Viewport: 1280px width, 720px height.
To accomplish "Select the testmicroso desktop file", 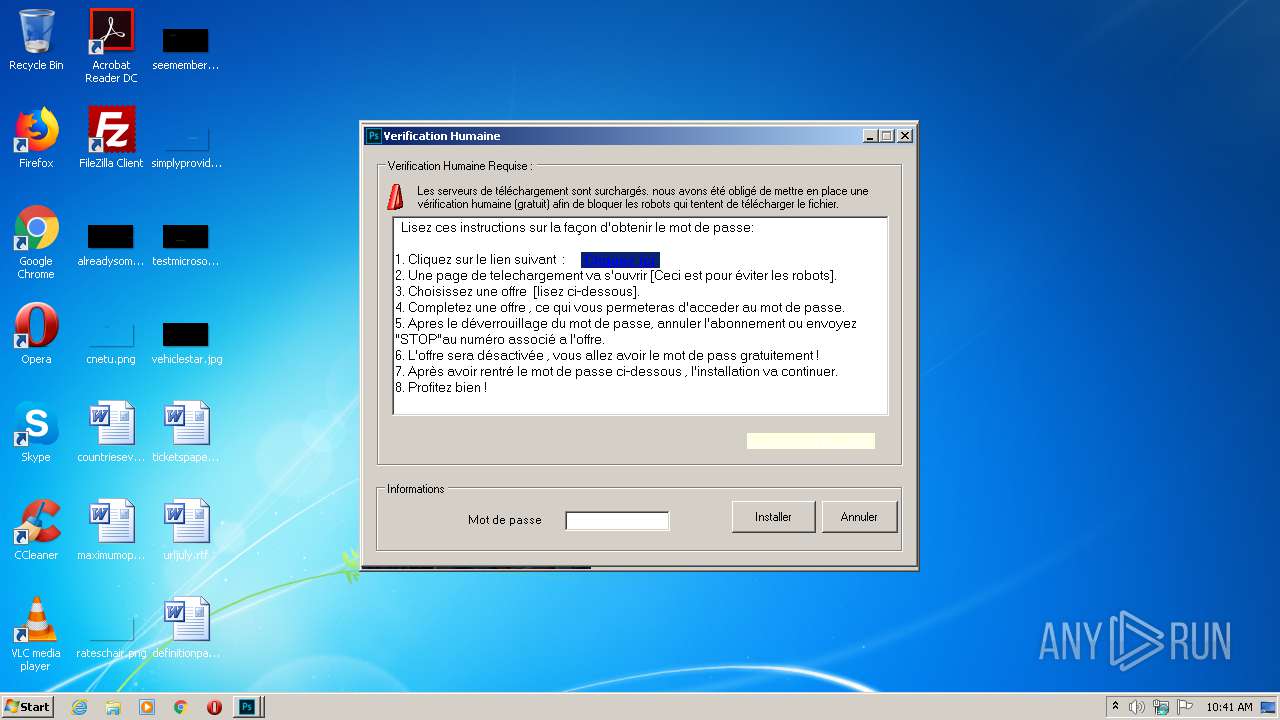I will tap(186, 243).
